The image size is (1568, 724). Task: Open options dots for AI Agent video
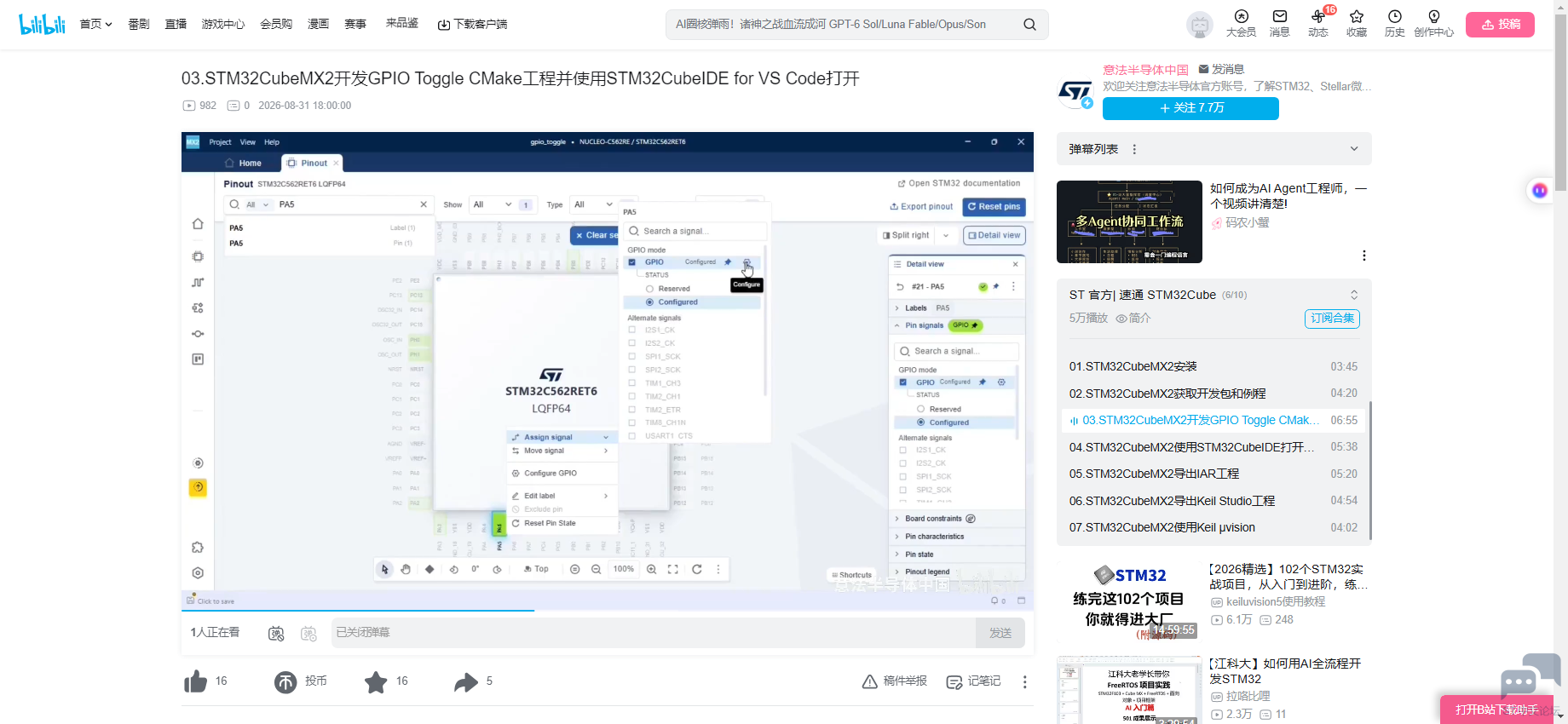[1363, 256]
